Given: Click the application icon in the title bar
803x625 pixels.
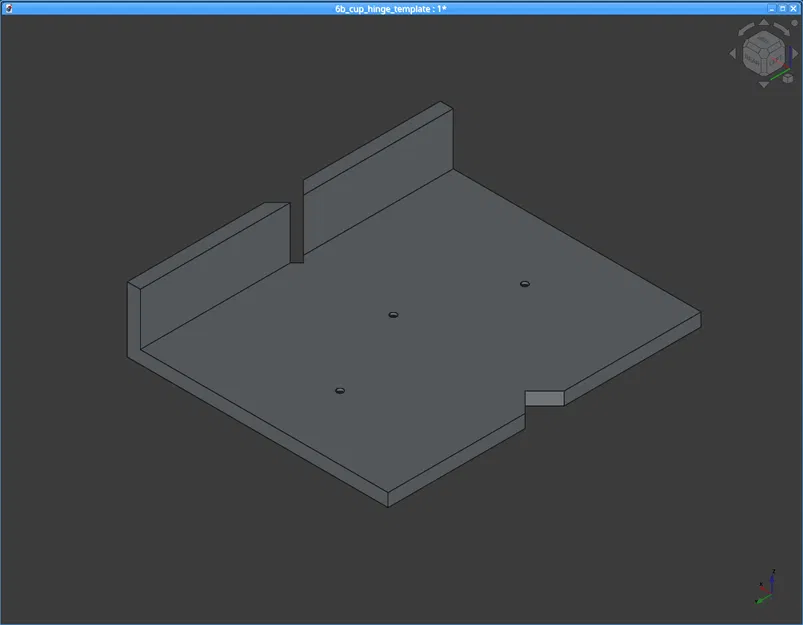Looking at the screenshot, I should (x=8, y=8).
